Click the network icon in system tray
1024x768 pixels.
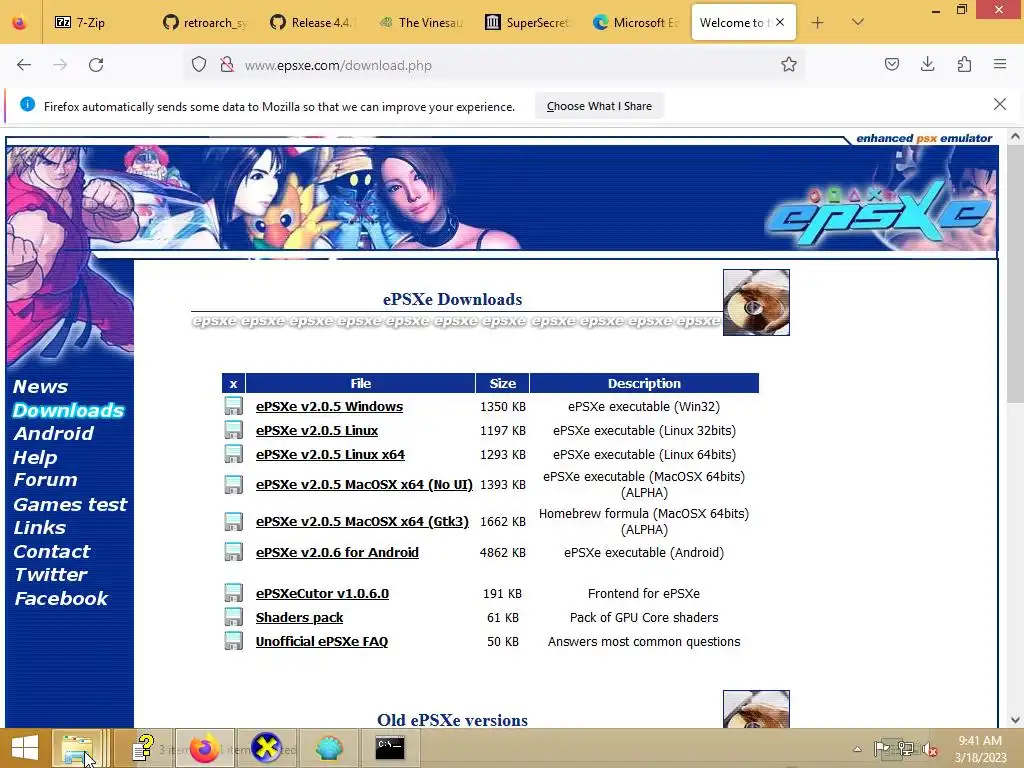906,748
